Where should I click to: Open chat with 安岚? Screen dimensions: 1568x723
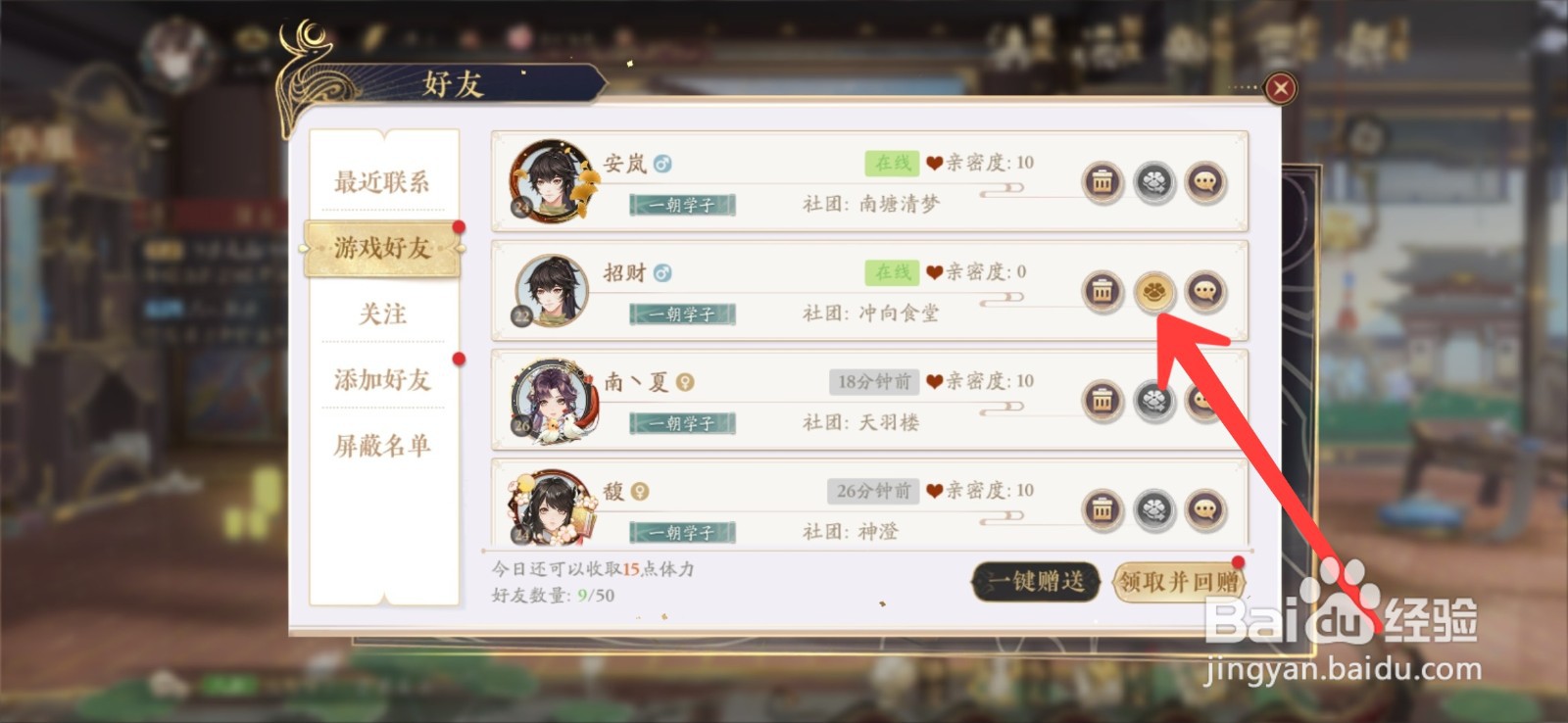[x=1205, y=182]
